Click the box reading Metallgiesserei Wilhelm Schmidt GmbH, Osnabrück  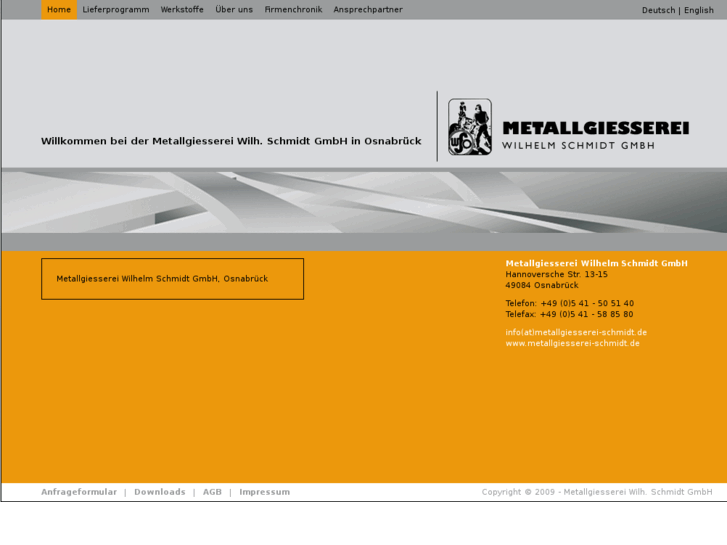172,279
